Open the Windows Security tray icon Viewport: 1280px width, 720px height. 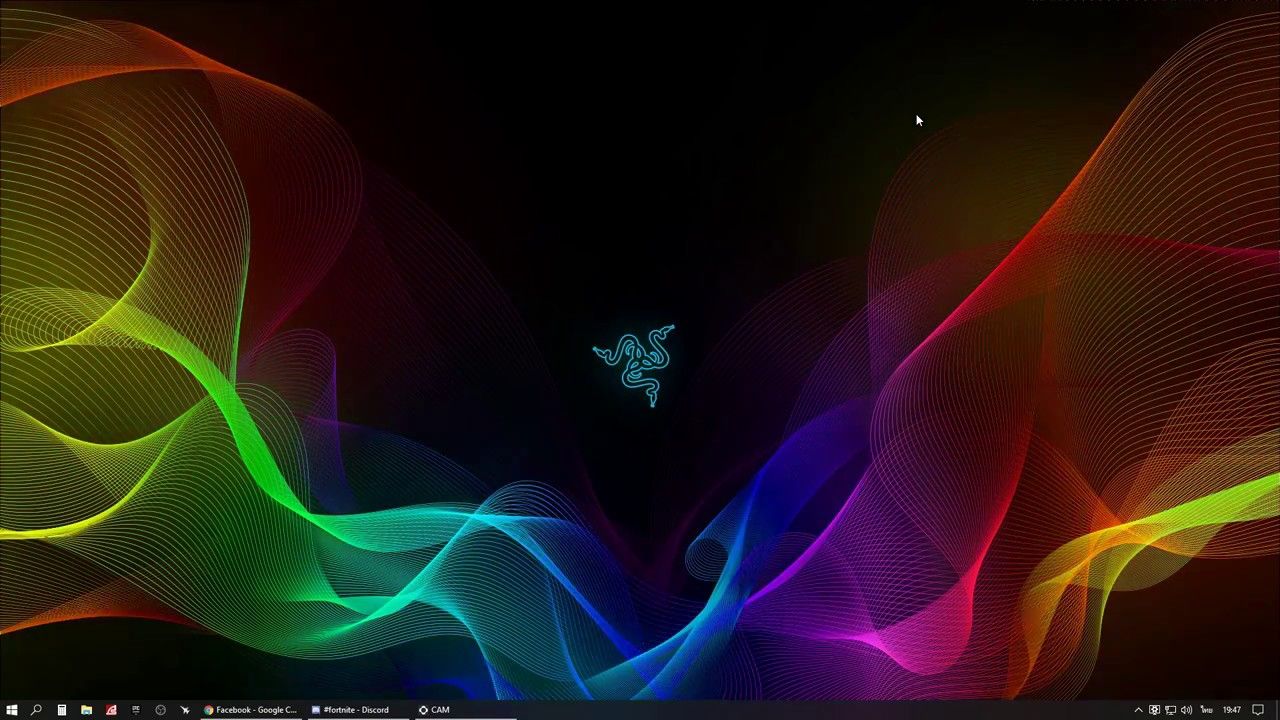tap(1154, 710)
